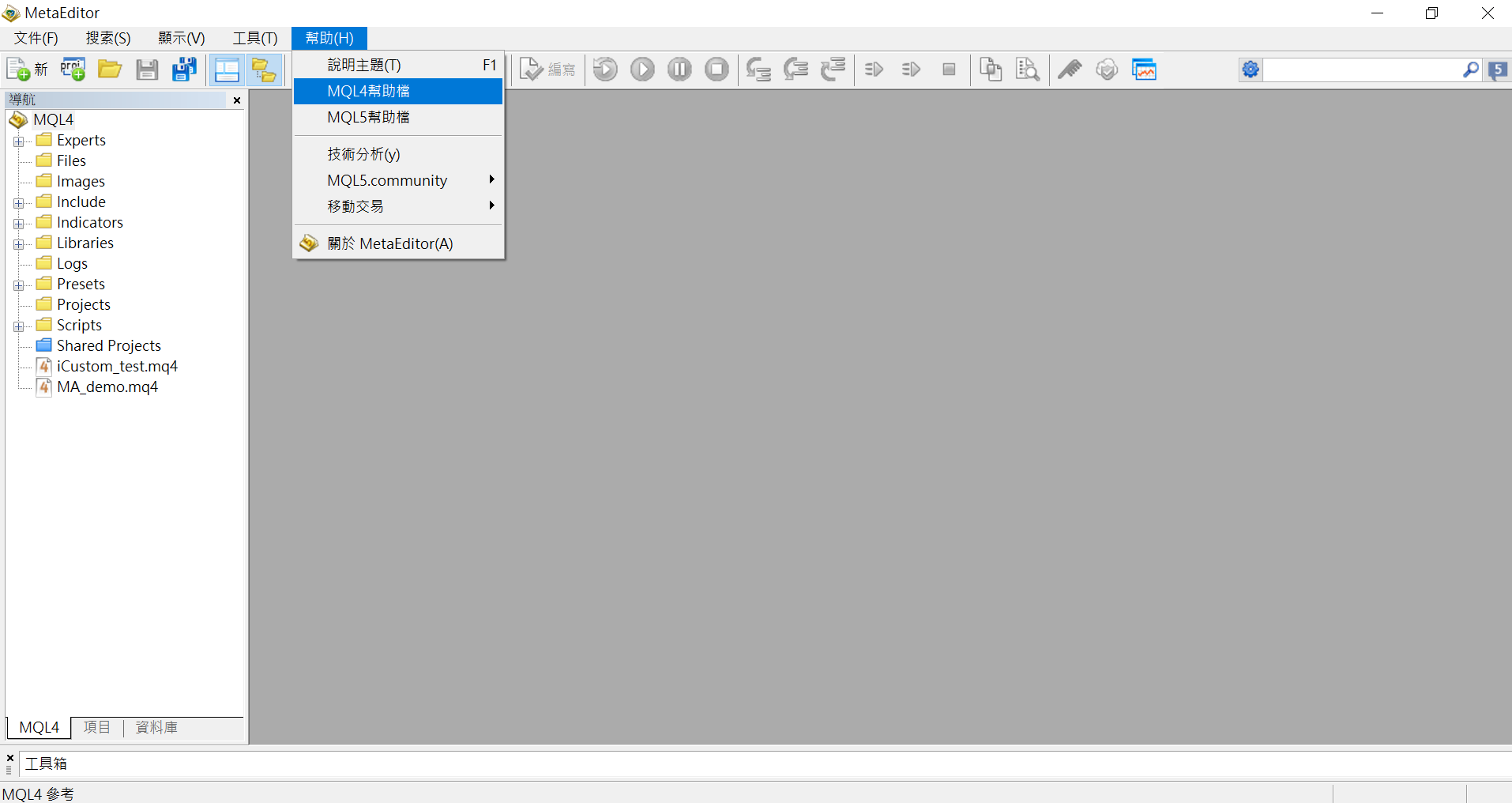
Task: Click the small stop profiling square icon
Action: coord(949,70)
